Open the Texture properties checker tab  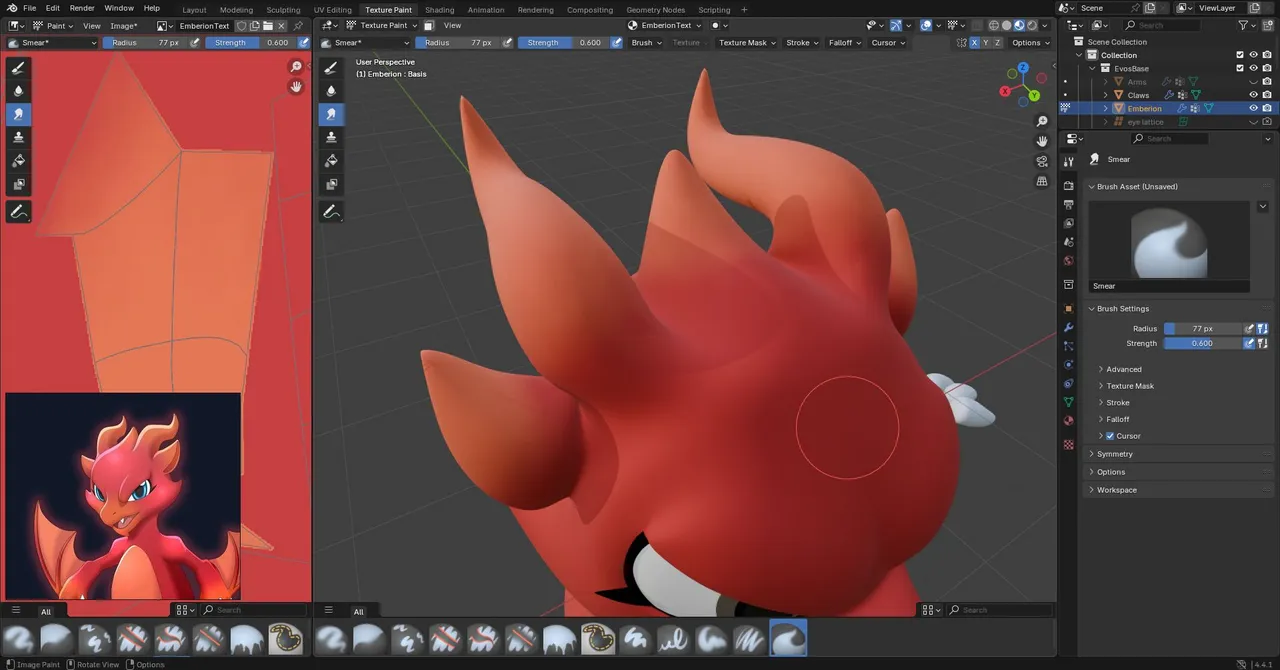[1069, 444]
